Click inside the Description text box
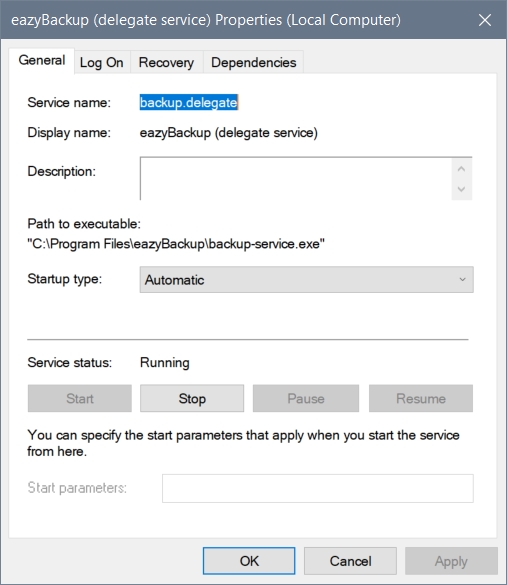This screenshot has width=507, height=585. (296, 179)
